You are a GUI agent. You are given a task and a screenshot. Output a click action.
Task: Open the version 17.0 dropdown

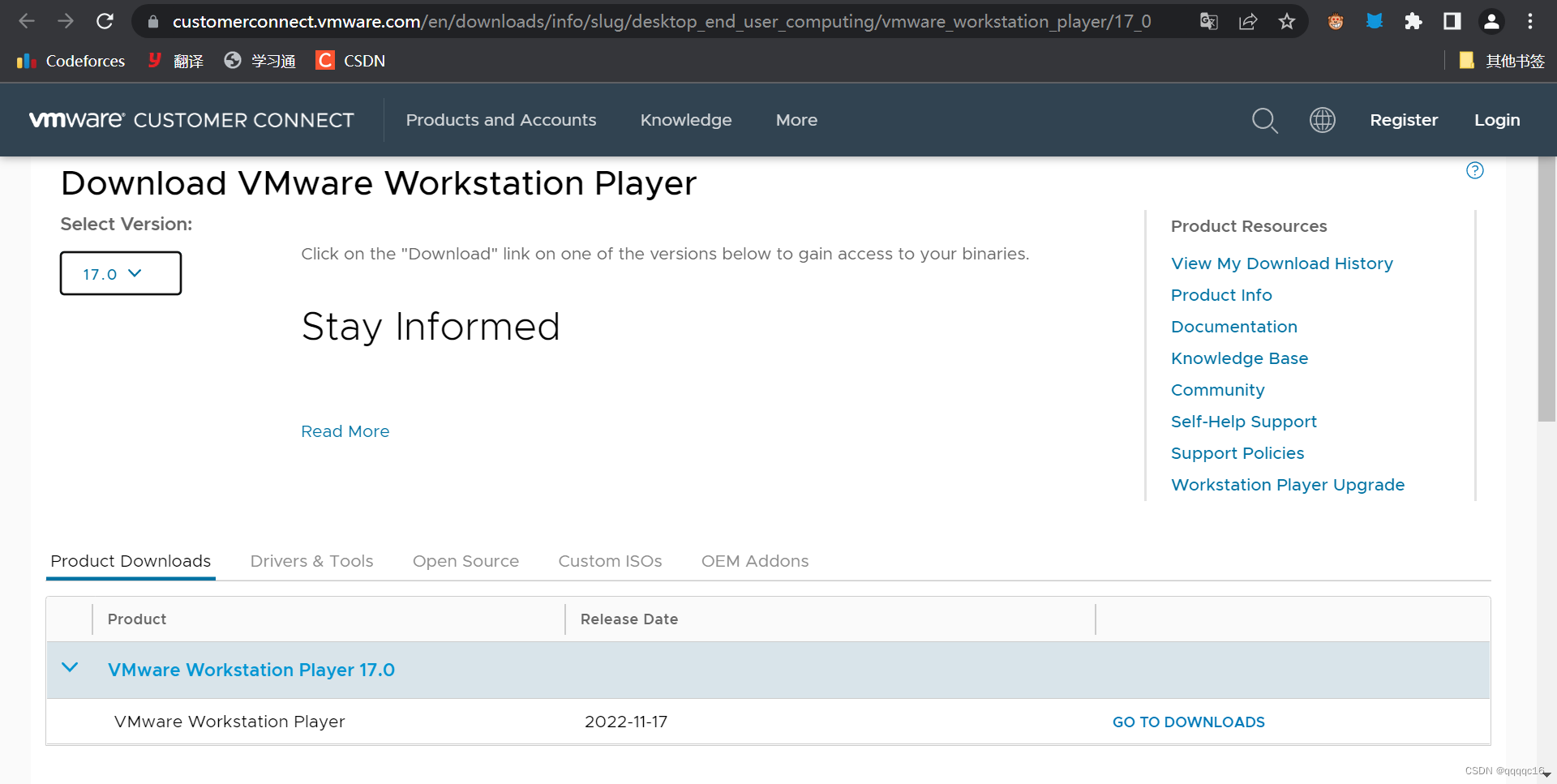pyautogui.click(x=120, y=273)
